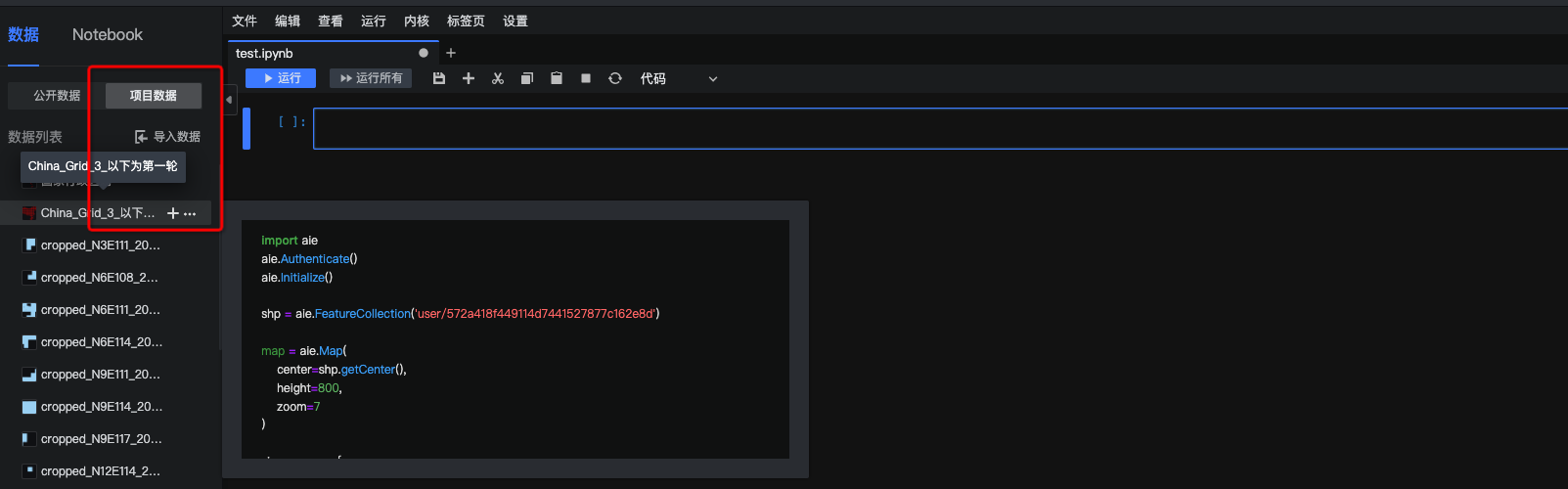Open a new launcher tab with the plus icon

tap(451, 53)
